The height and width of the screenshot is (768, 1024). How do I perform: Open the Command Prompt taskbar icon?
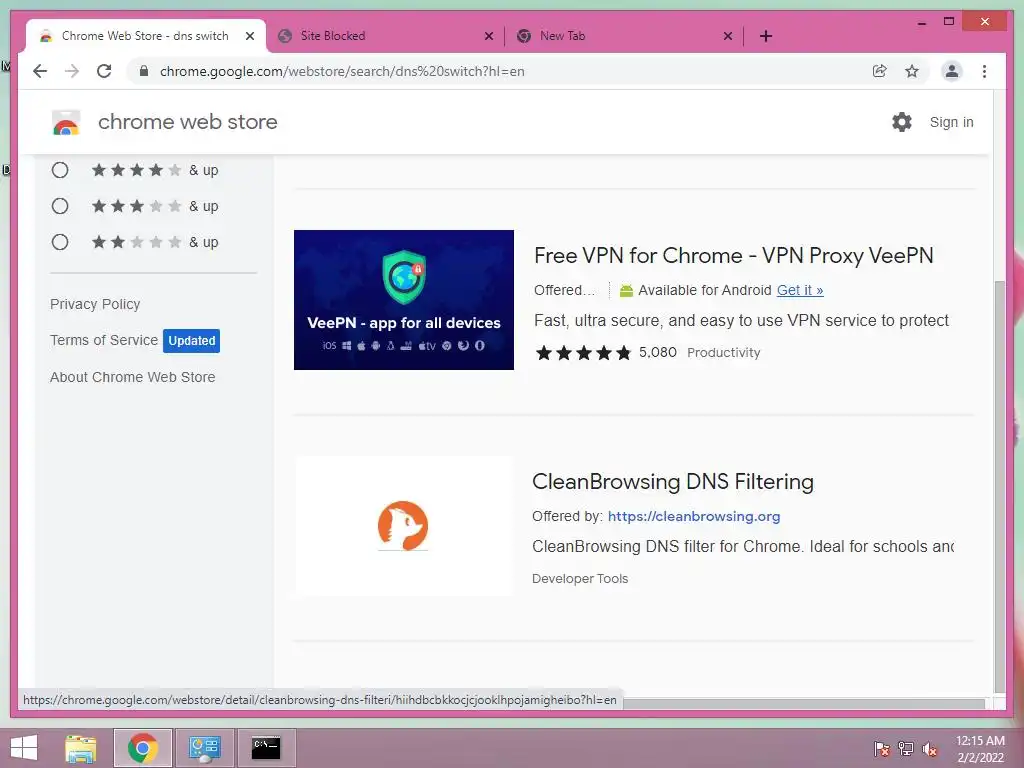point(266,748)
